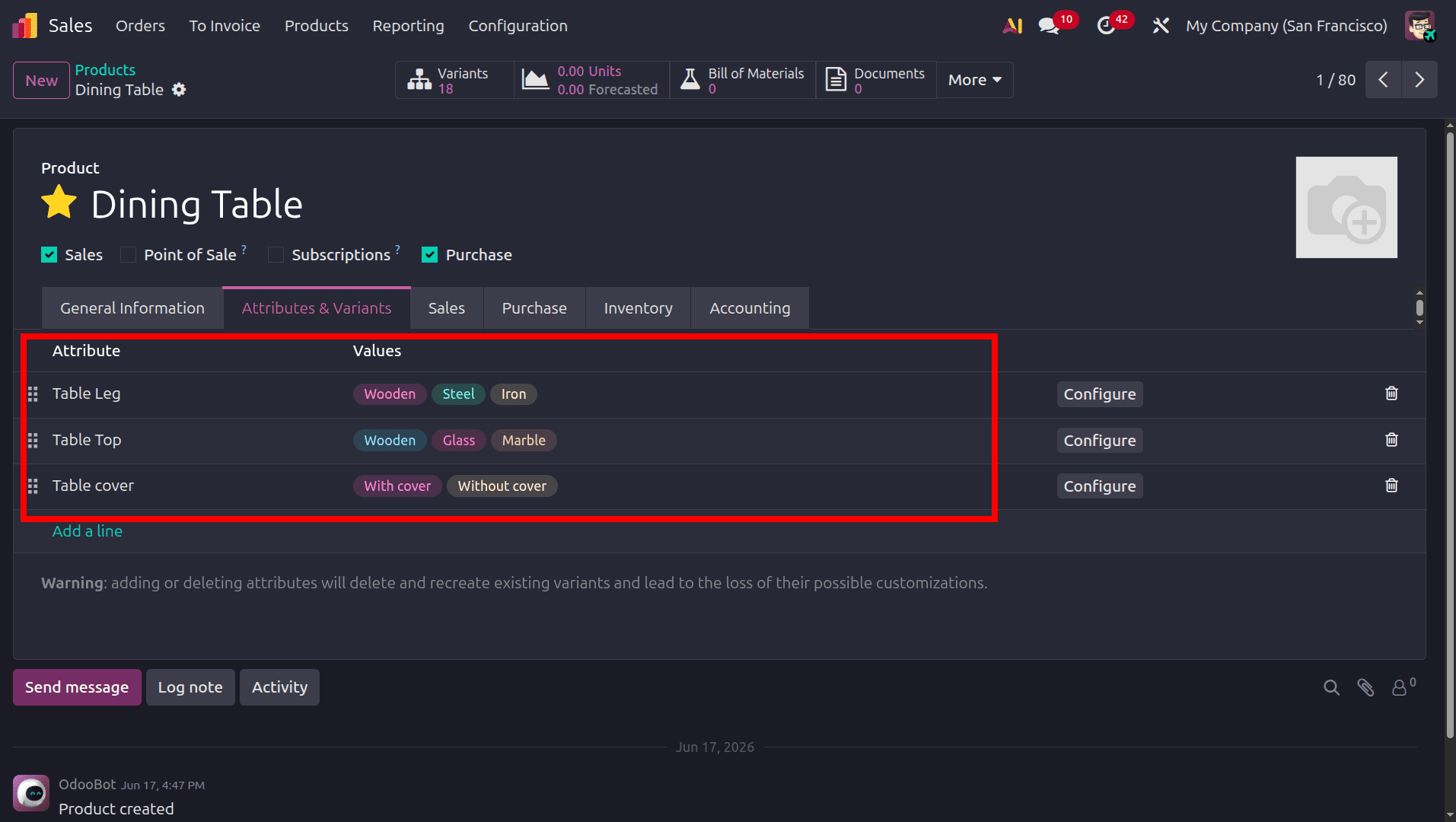The width and height of the screenshot is (1456, 822).
Task: Switch to the Sales tab
Action: tap(447, 308)
